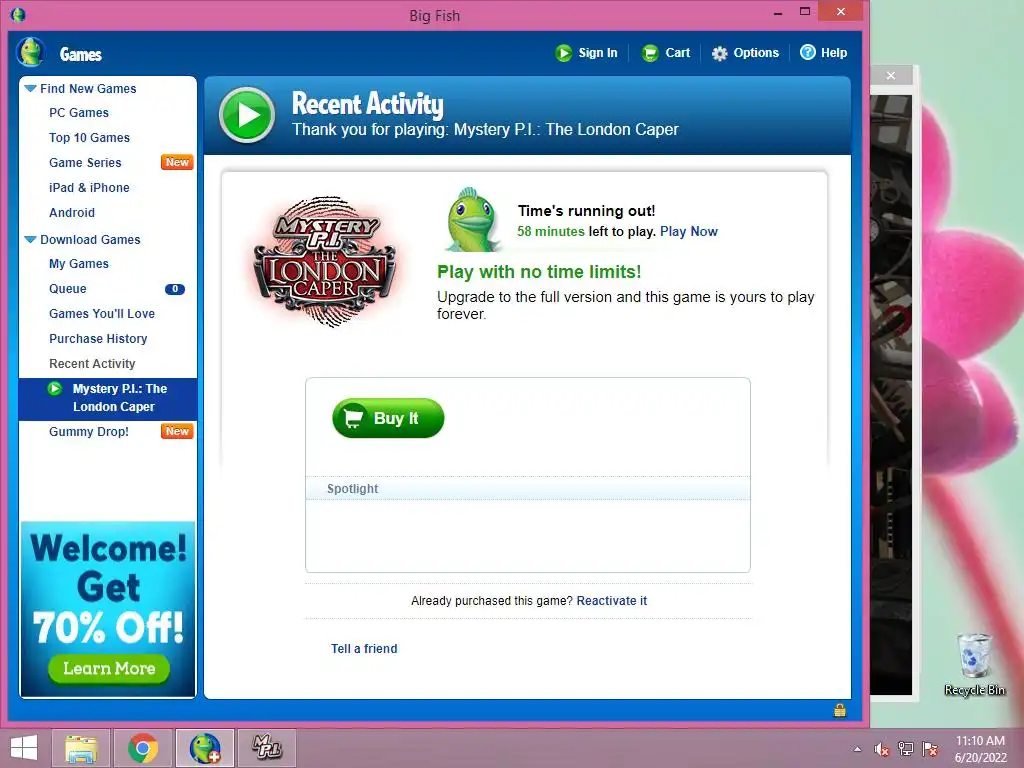Switch to Mystery P.I. taskbar icon
Screen dimensions: 1024x768
(266, 748)
